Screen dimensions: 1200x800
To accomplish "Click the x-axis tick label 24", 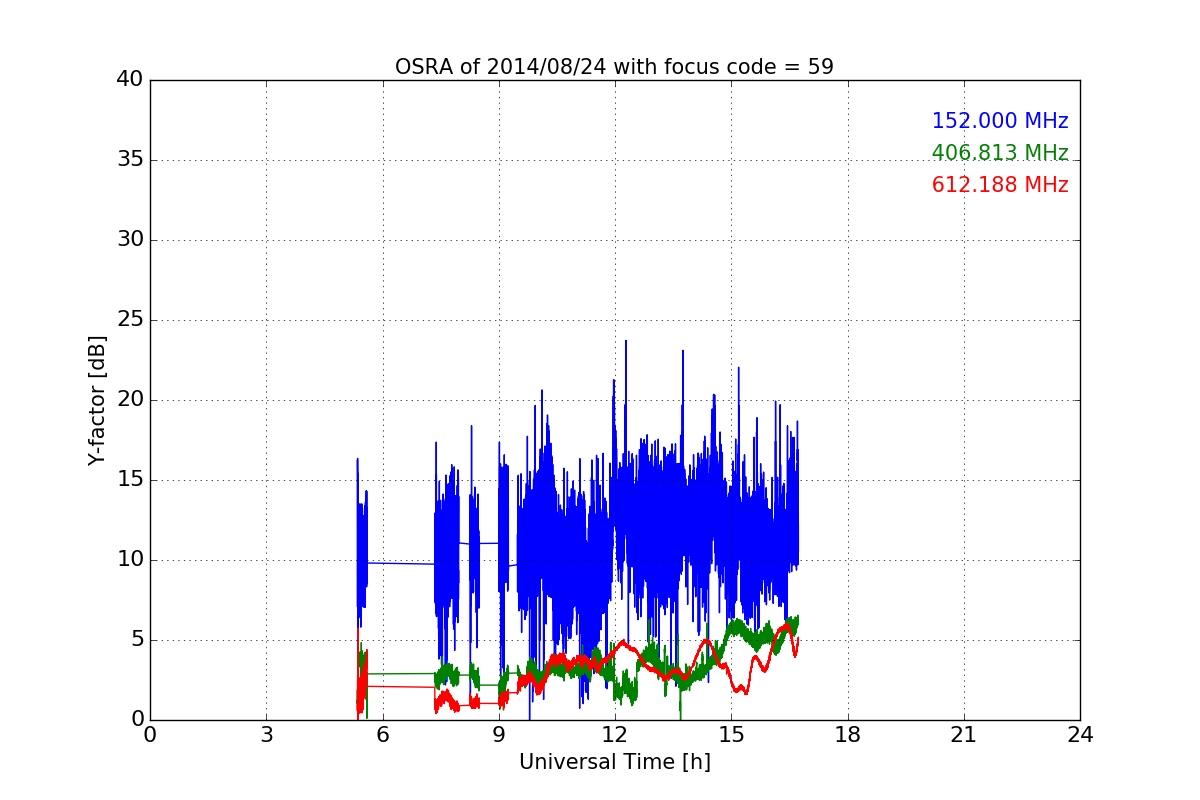I will tap(1080, 735).
